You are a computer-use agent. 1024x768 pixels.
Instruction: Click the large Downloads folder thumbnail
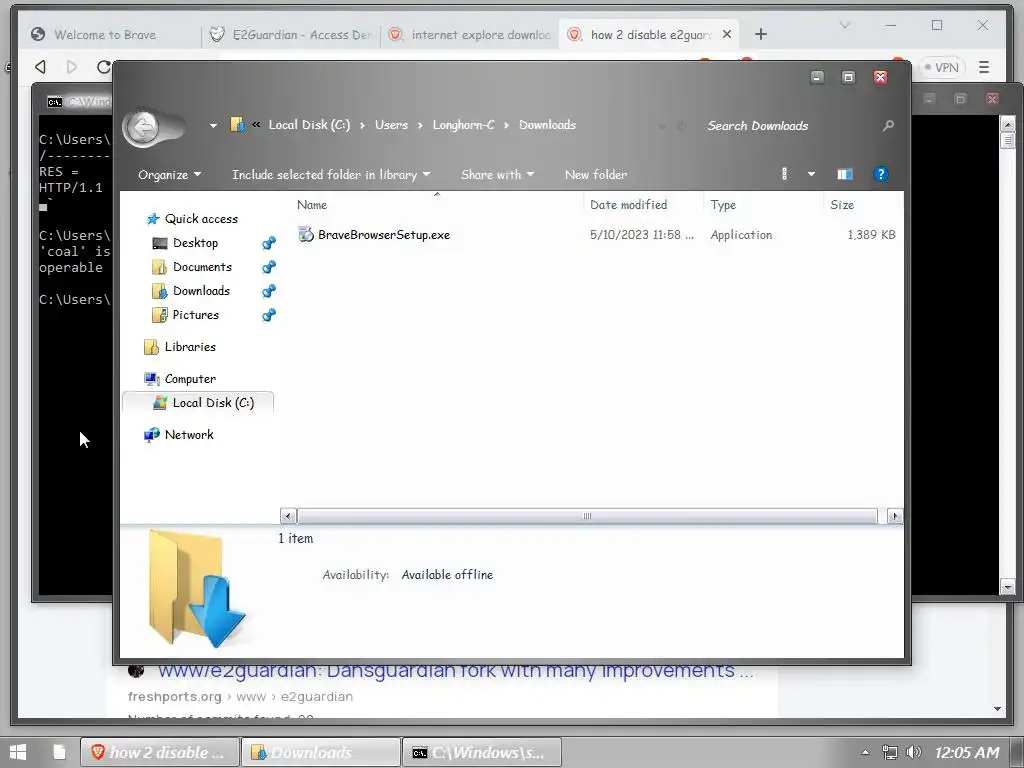(196, 589)
